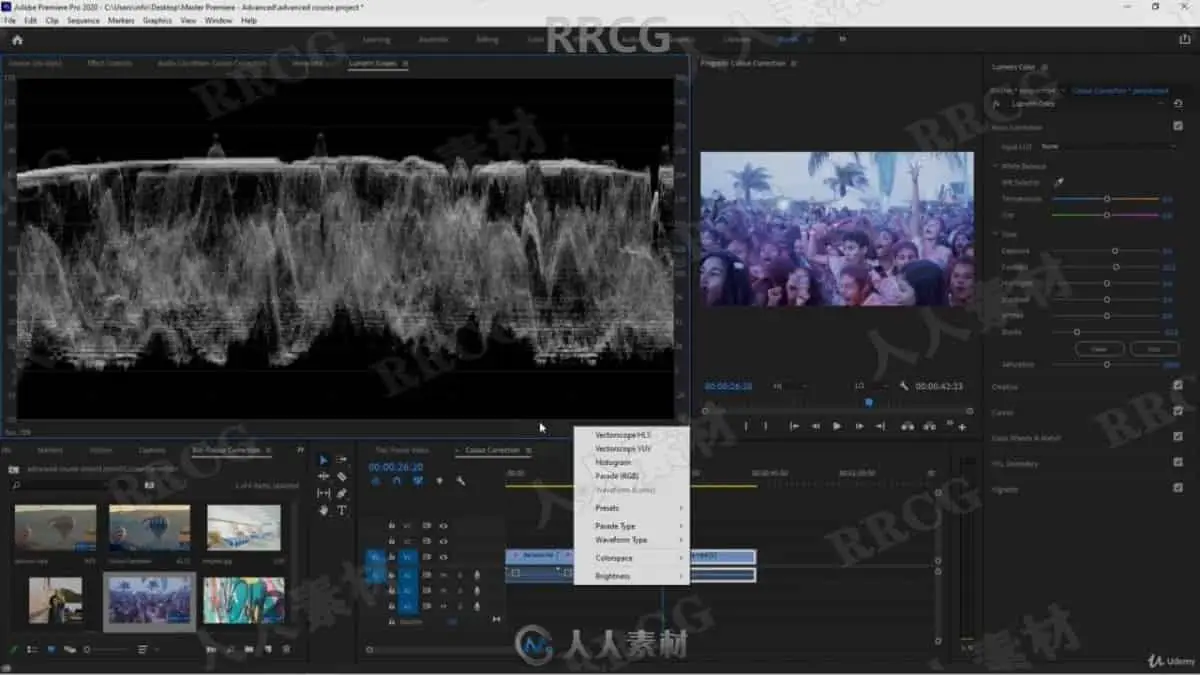The width and height of the screenshot is (1200, 675).
Task: Toggle the Vignette checkbox
Action: coord(1178,489)
